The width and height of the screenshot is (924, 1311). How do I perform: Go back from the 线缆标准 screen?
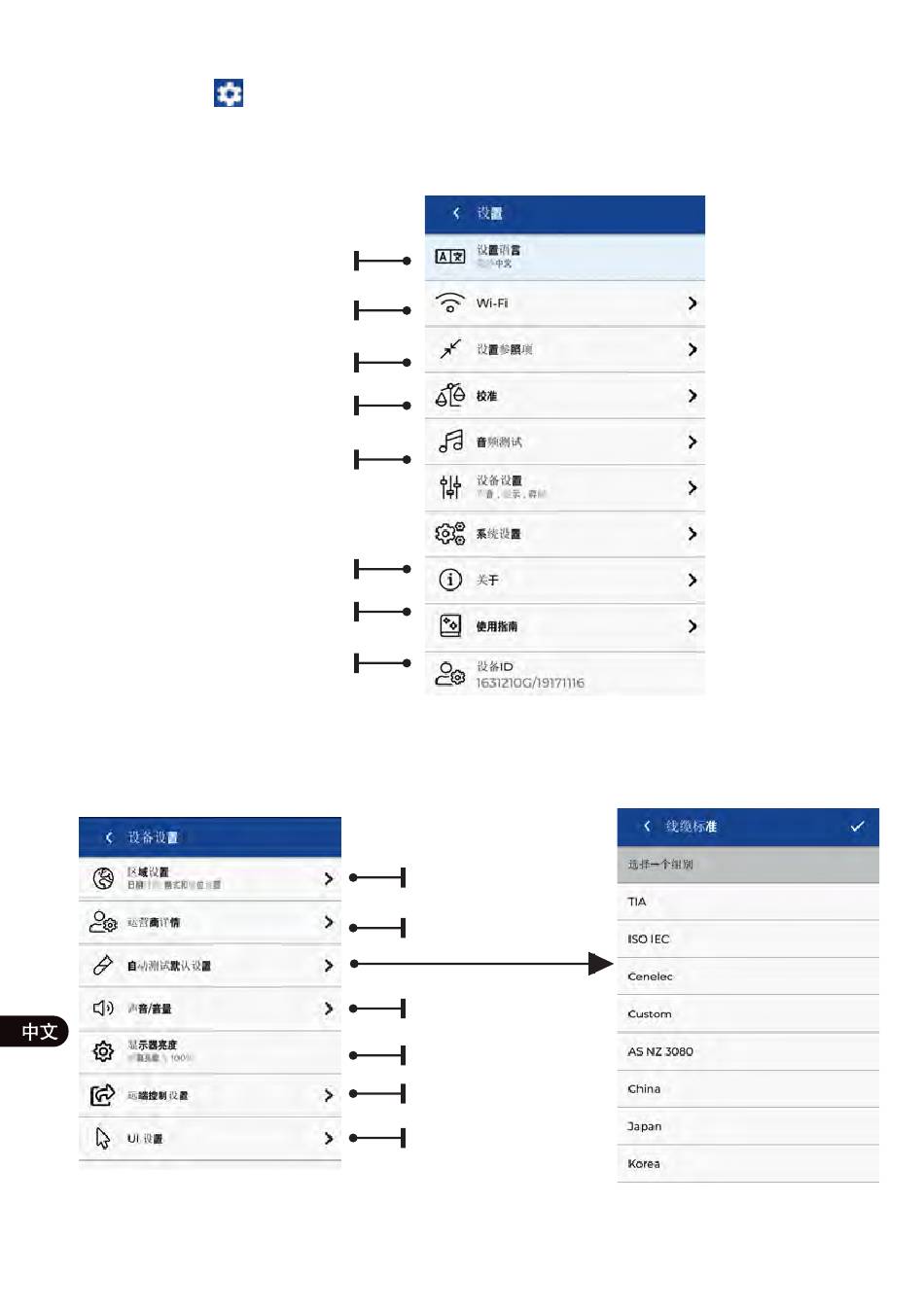point(647,826)
